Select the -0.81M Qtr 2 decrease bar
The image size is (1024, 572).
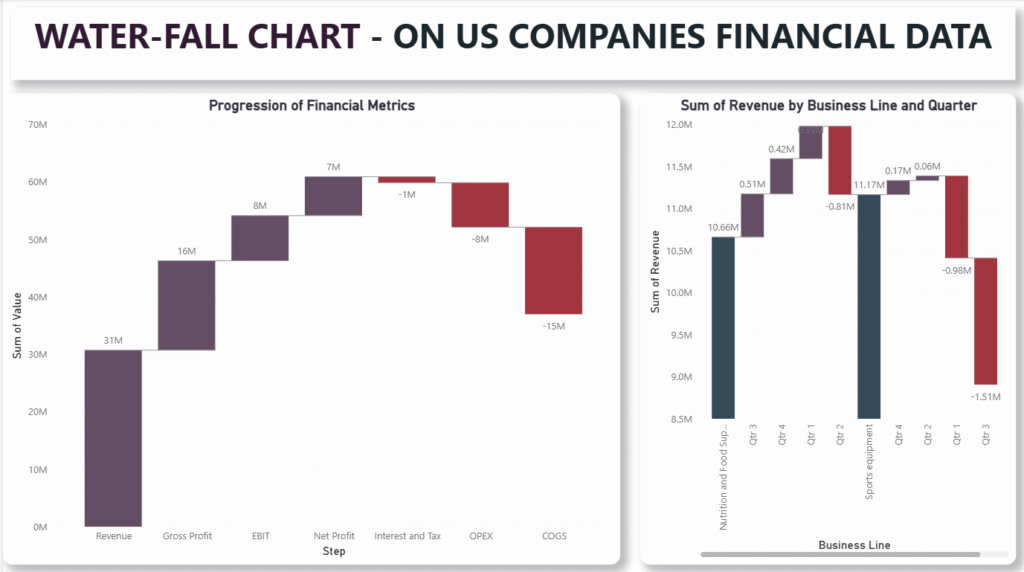click(x=840, y=160)
